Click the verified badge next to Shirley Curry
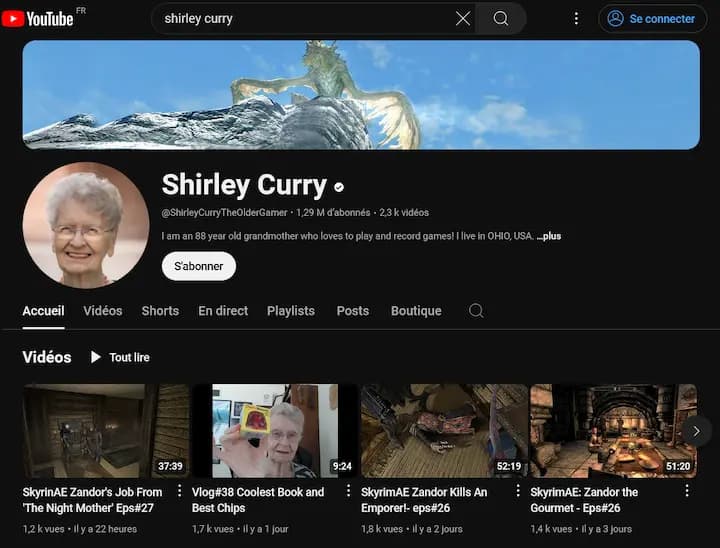The height and width of the screenshot is (548, 720). pos(339,187)
